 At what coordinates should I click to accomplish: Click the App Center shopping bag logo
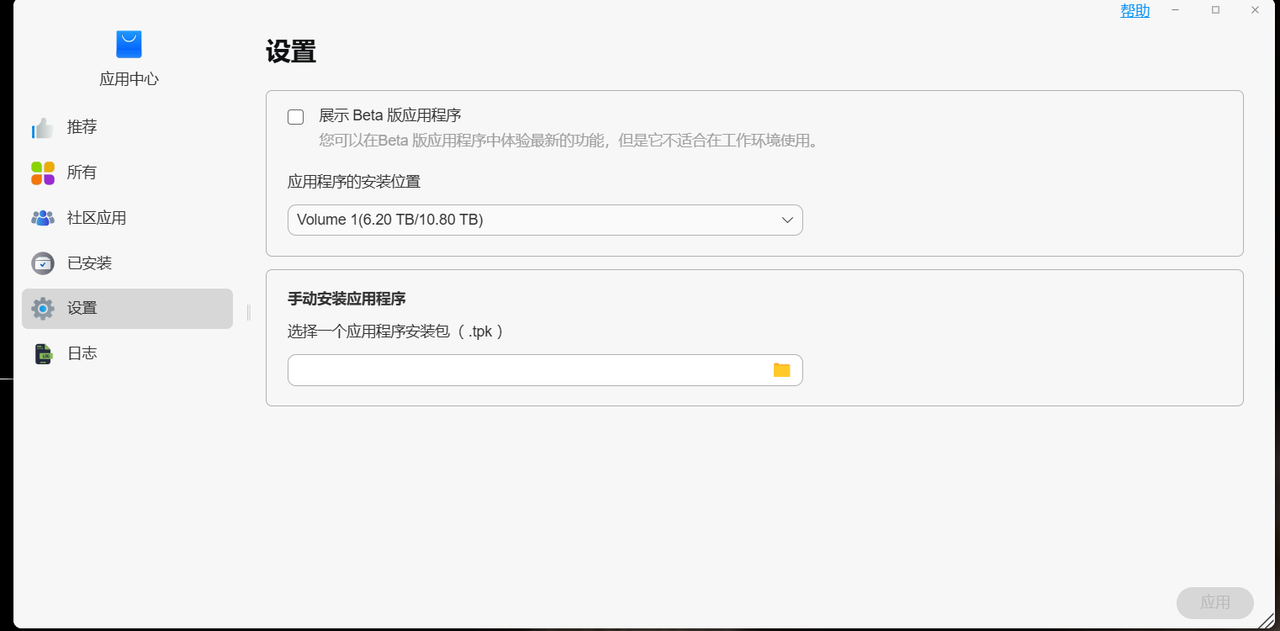tap(129, 44)
